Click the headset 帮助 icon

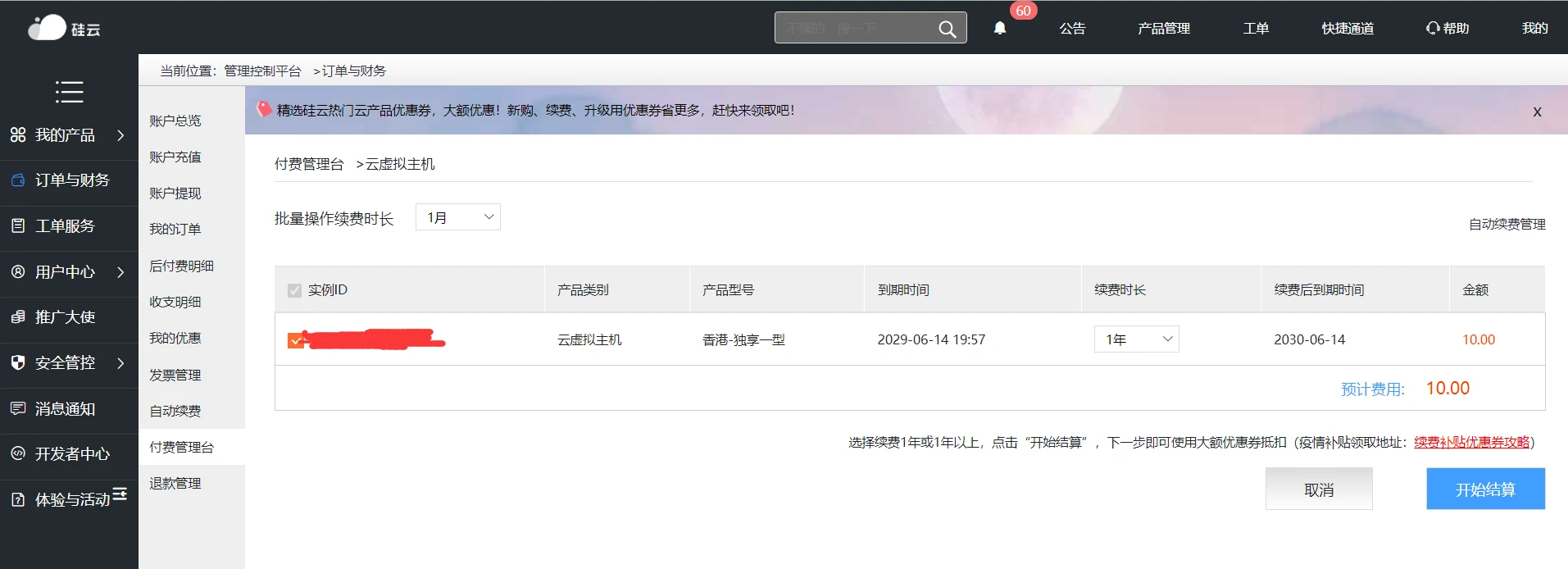point(1433,28)
